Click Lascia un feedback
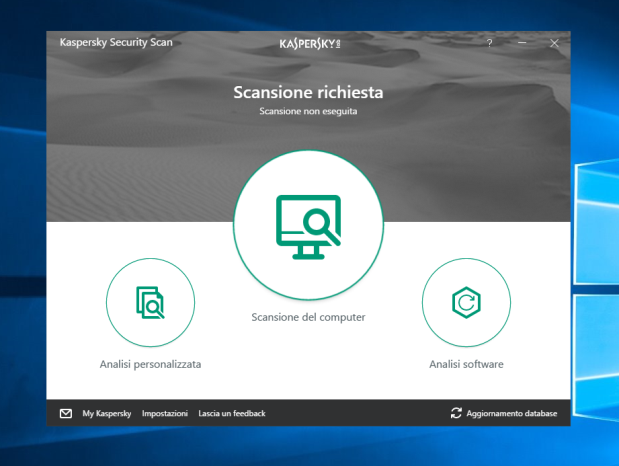Image resolution: width=619 pixels, height=466 pixels. pyautogui.click(x=232, y=413)
